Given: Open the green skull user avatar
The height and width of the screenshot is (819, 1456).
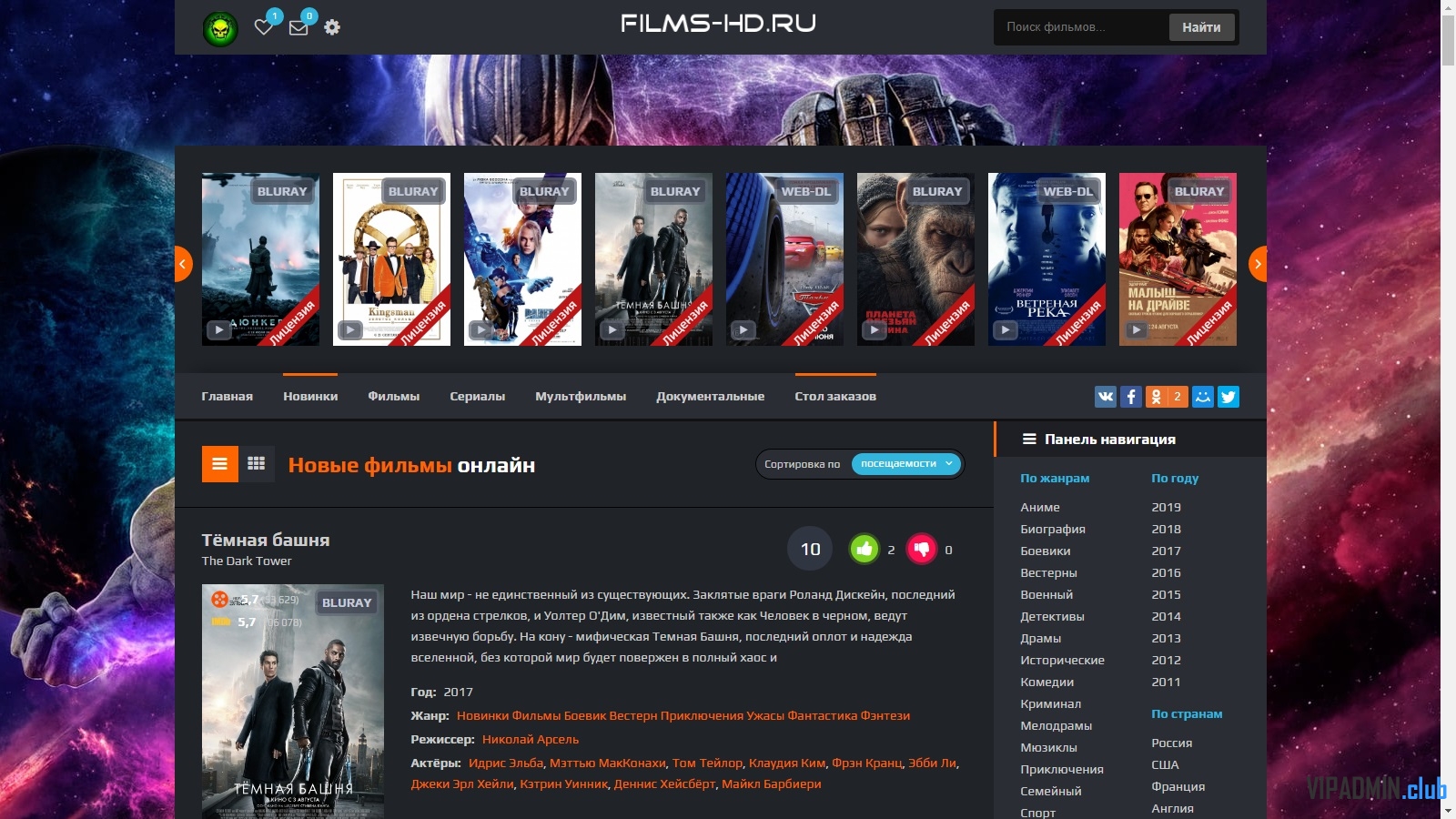Looking at the screenshot, I should click(x=220, y=28).
